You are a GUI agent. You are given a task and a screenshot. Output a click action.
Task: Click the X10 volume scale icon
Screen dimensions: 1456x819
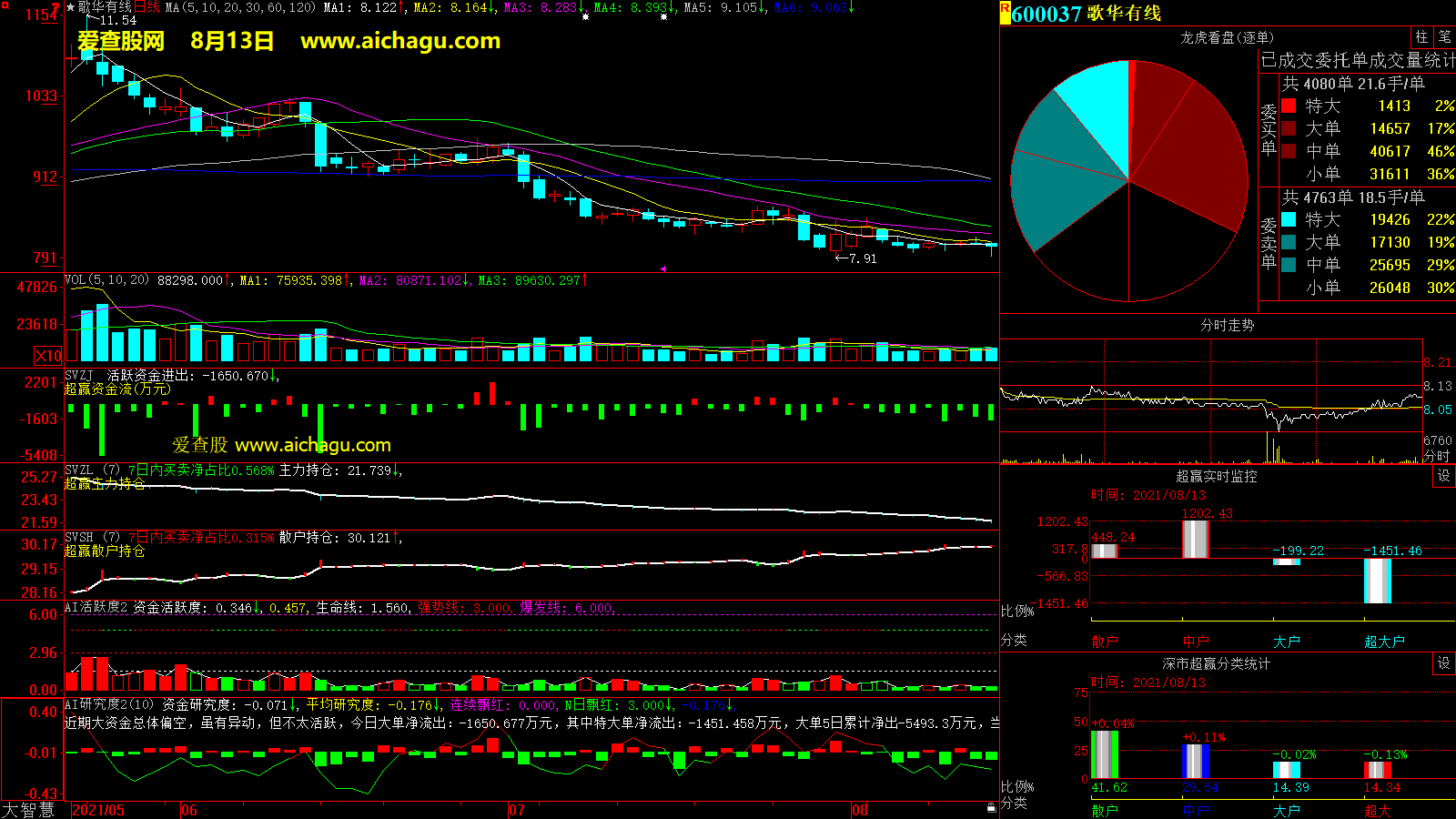[x=48, y=356]
